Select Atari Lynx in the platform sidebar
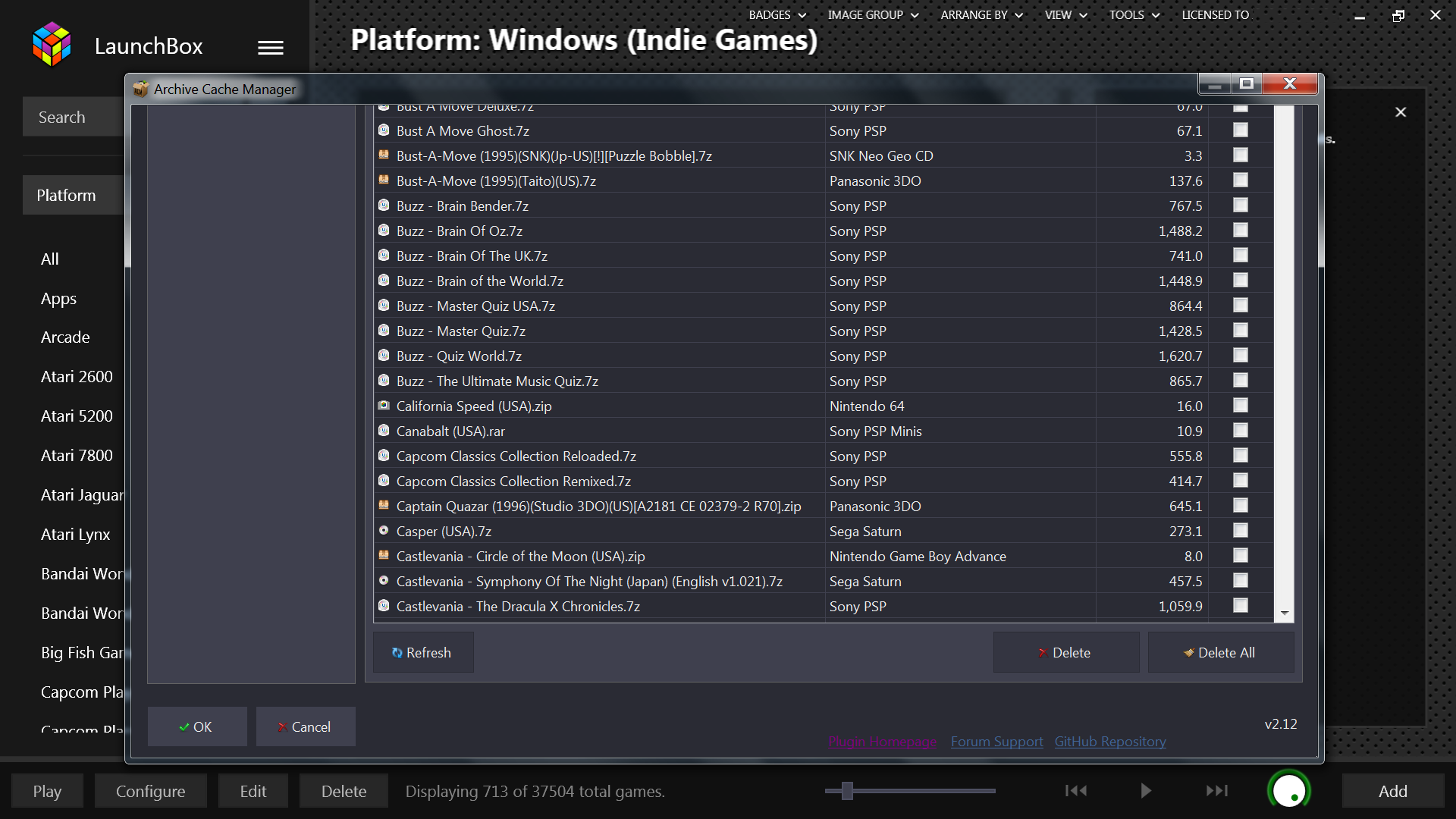 click(75, 535)
